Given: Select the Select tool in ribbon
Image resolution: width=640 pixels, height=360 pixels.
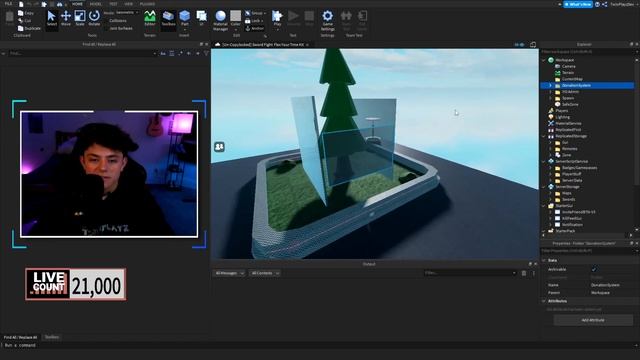Looking at the screenshot, I should [x=51, y=19].
